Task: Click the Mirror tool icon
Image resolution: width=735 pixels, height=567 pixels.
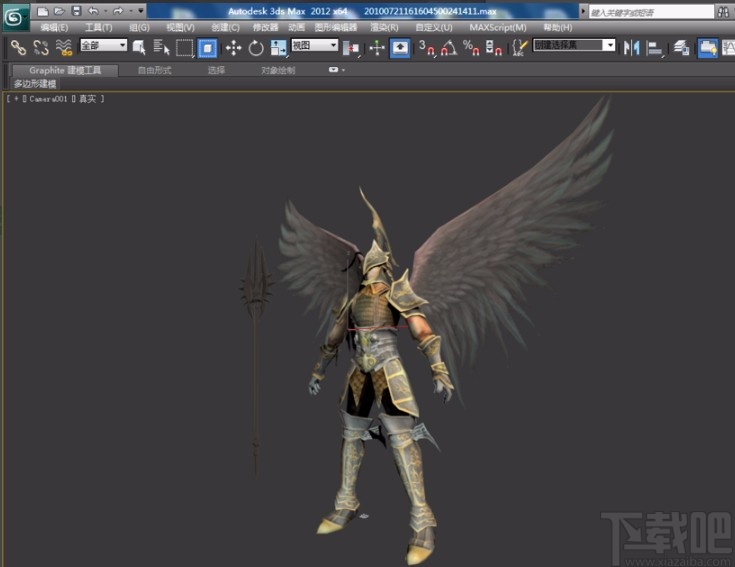Action: [x=632, y=48]
